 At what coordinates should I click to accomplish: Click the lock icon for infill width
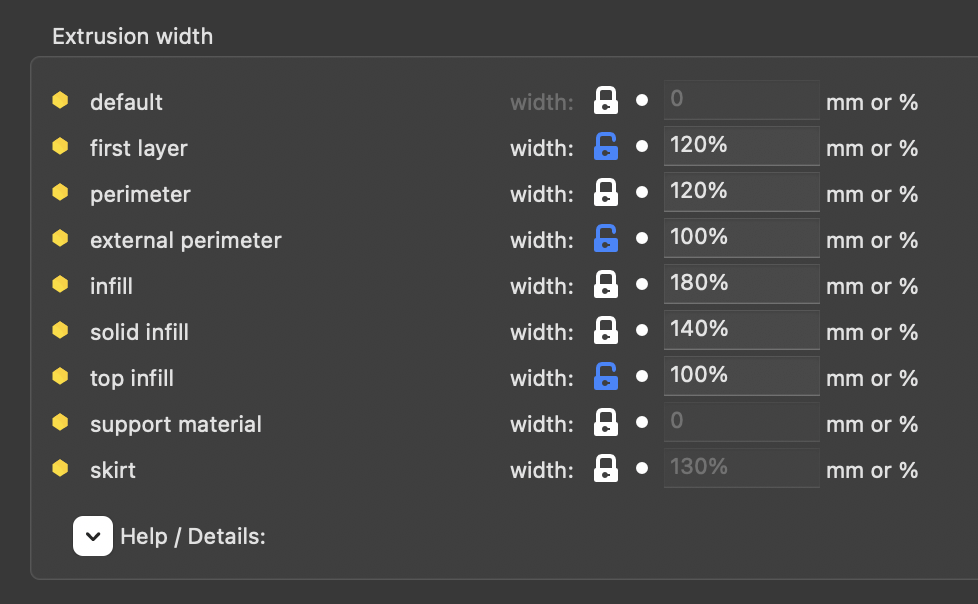[606, 285]
